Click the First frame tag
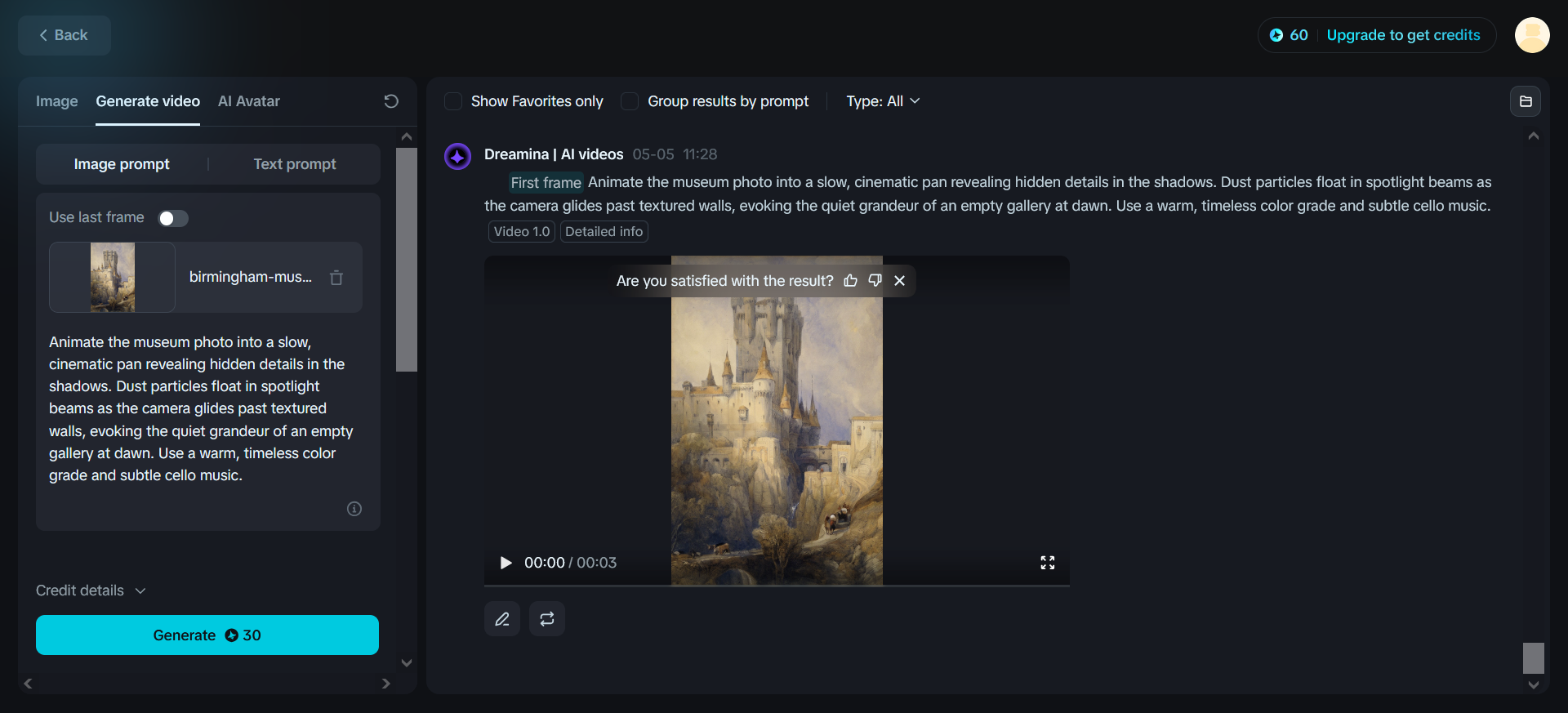The width and height of the screenshot is (1568, 713). (546, 183)
